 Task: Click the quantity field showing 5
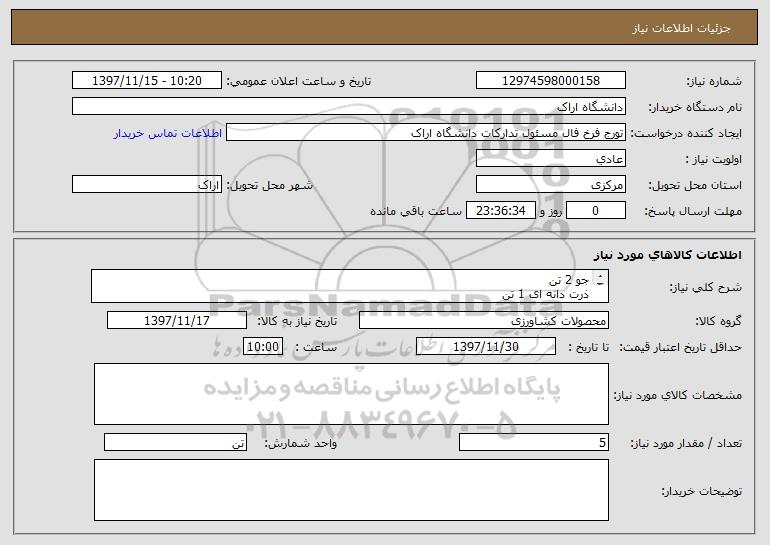point(534,442)
